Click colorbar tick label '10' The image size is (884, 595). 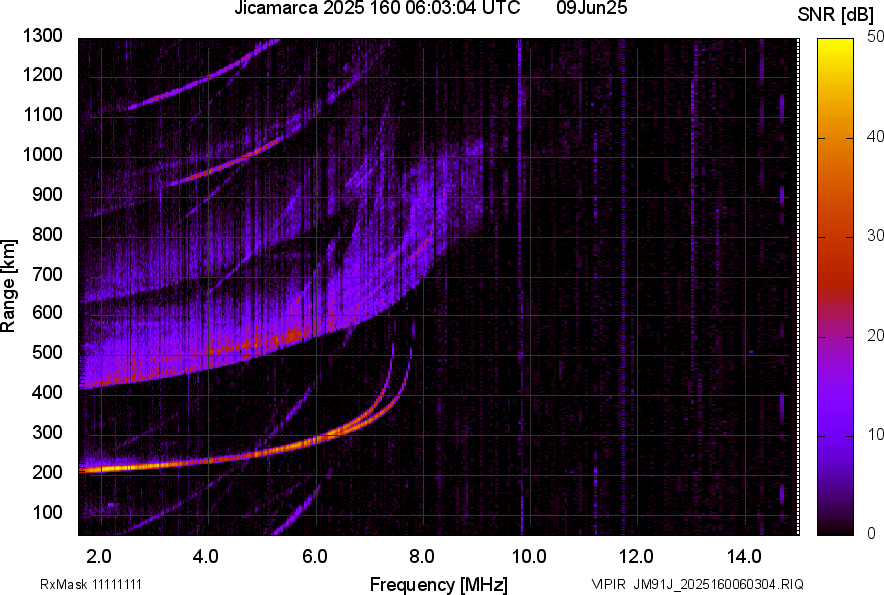876,434
